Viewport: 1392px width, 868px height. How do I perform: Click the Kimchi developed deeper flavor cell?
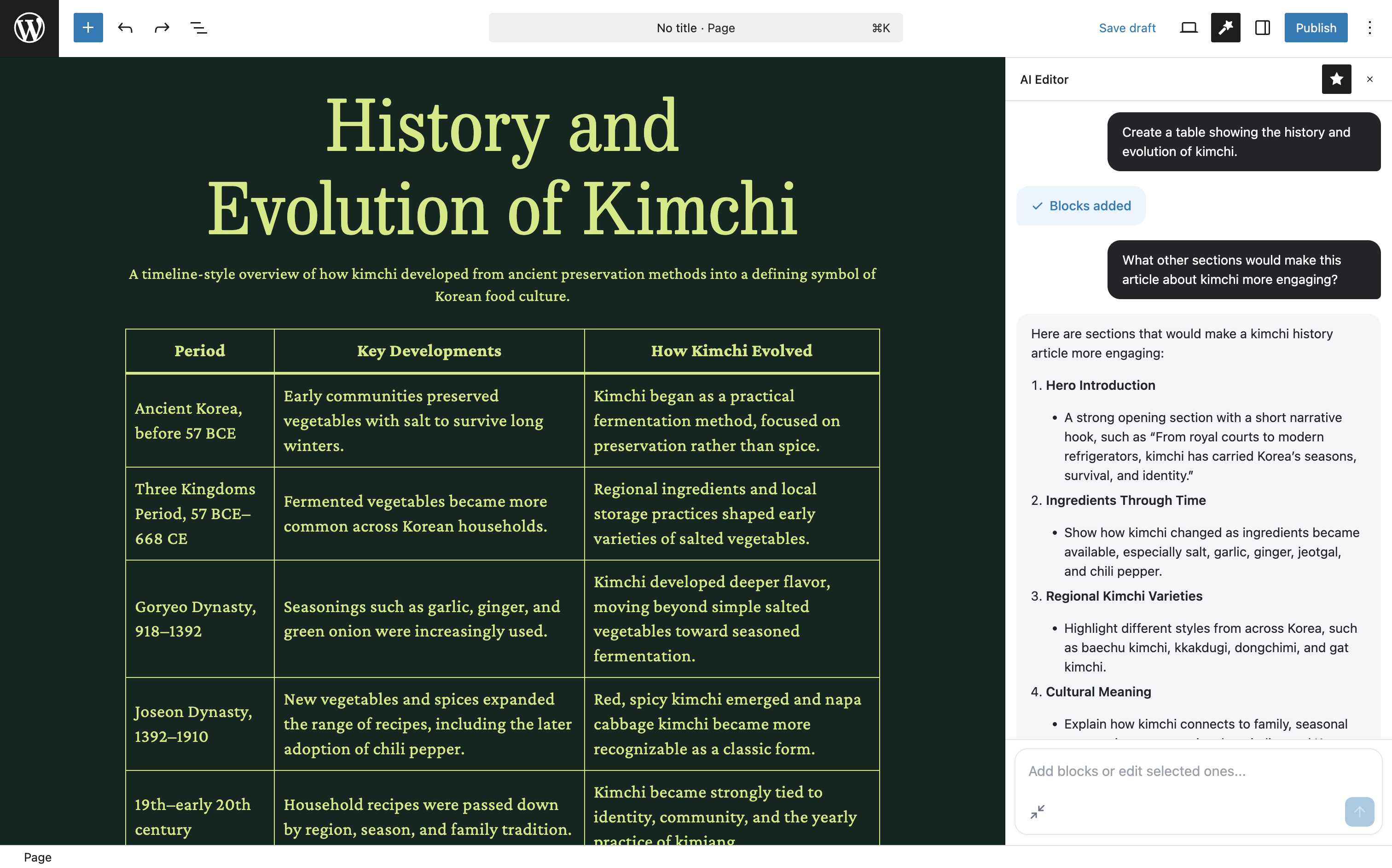[732, 619]
